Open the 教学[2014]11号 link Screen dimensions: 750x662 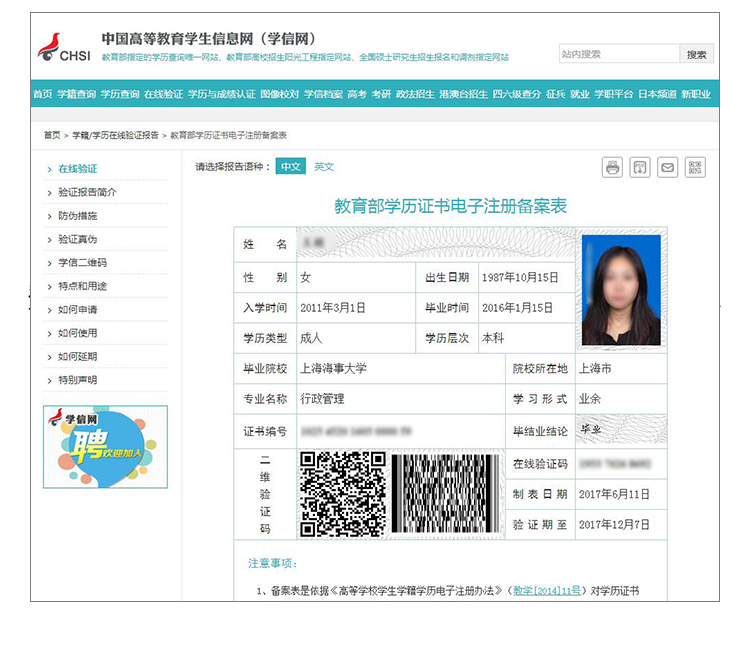click(x=546, y=590)
